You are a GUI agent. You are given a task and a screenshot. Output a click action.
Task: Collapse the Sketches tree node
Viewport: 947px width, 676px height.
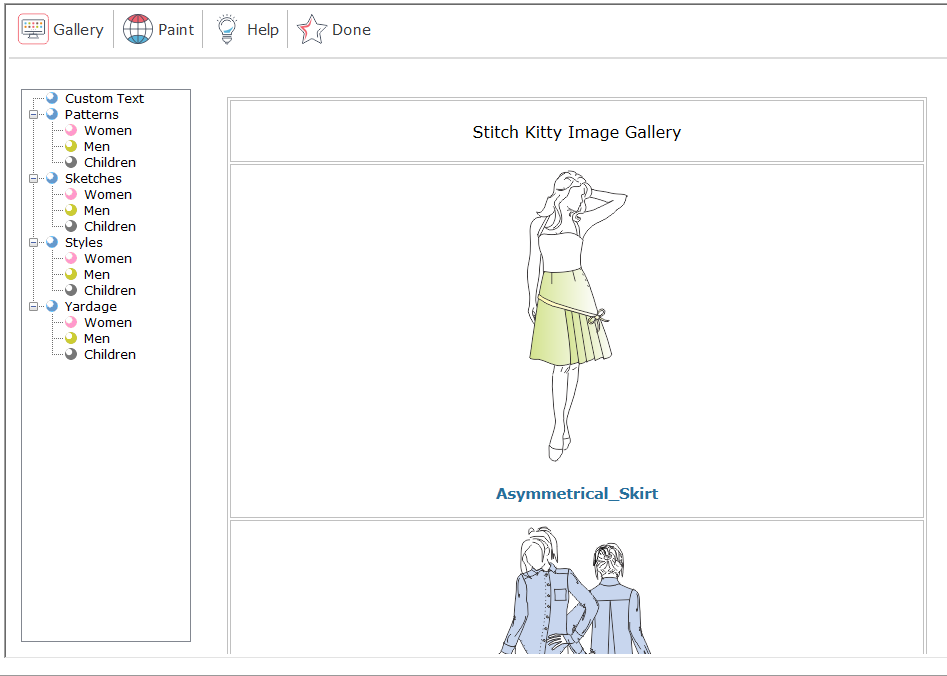point(34,178)
